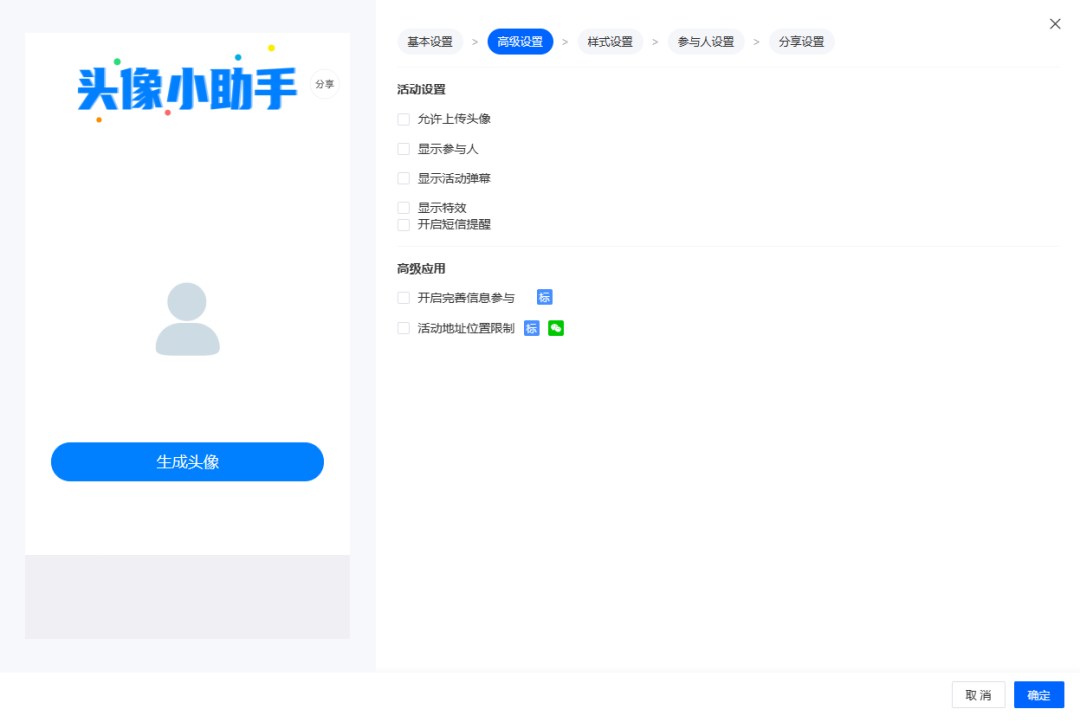1080x722 pixels.
Task: Tick the 开启完善信息参与 checkbox
Action: (404, 298)
